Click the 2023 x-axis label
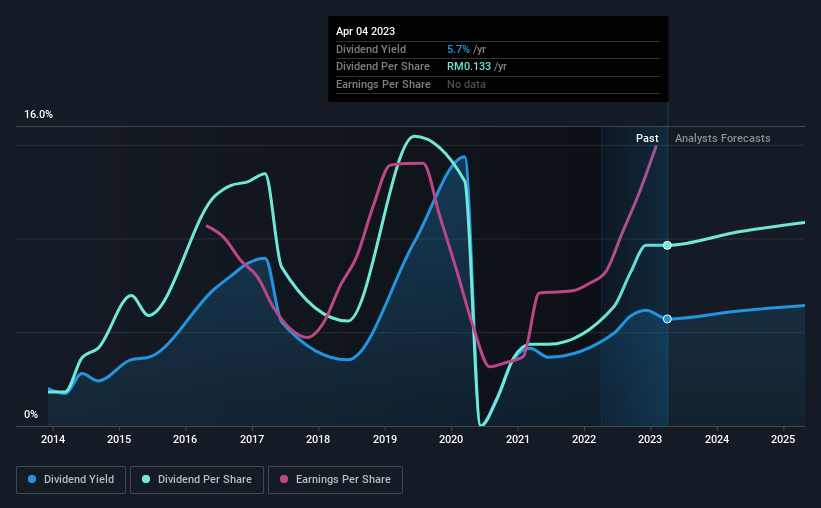Image resolution: width=821 pixels, height=508 pixels. pos(650,439)
